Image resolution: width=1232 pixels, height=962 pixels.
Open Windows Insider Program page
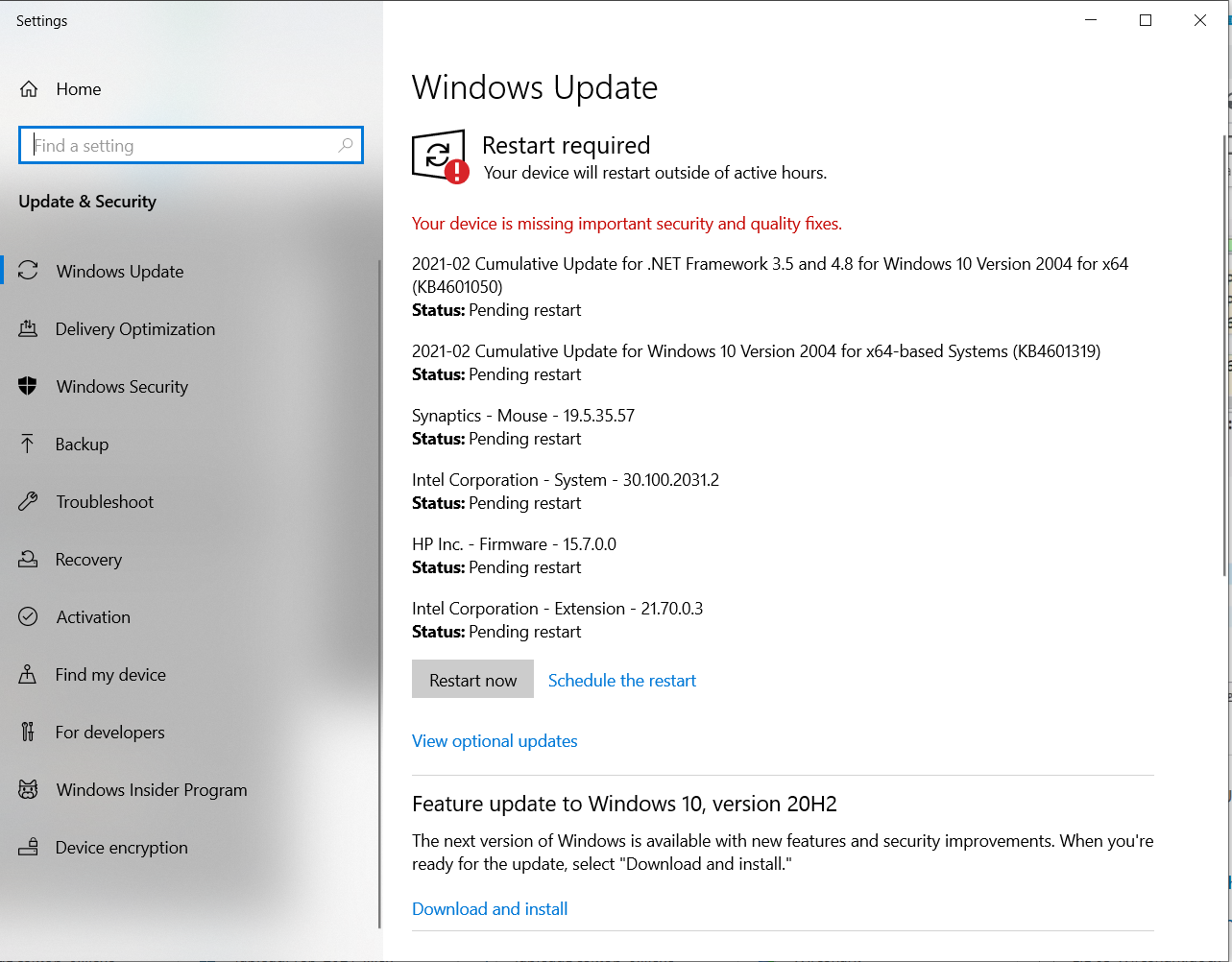pos(190,789)
